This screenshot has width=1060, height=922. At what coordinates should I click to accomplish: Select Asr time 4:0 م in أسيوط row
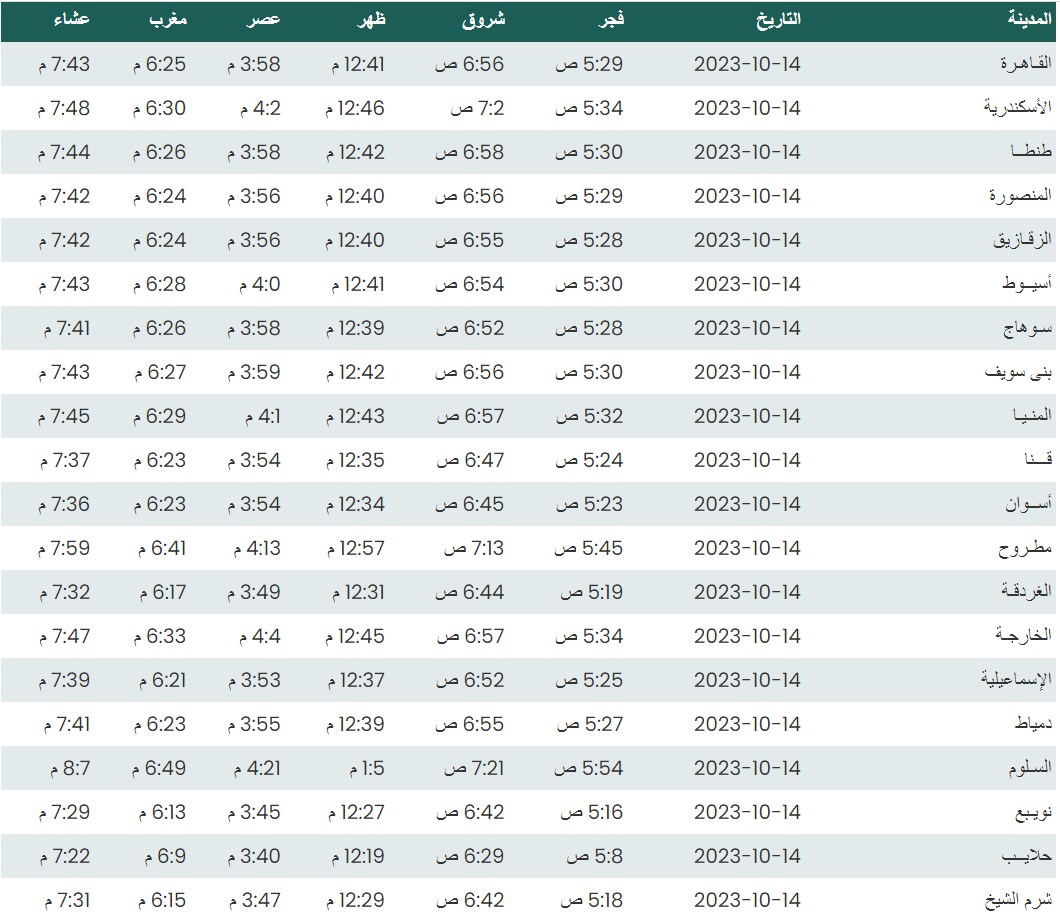(x=257, y=284)
